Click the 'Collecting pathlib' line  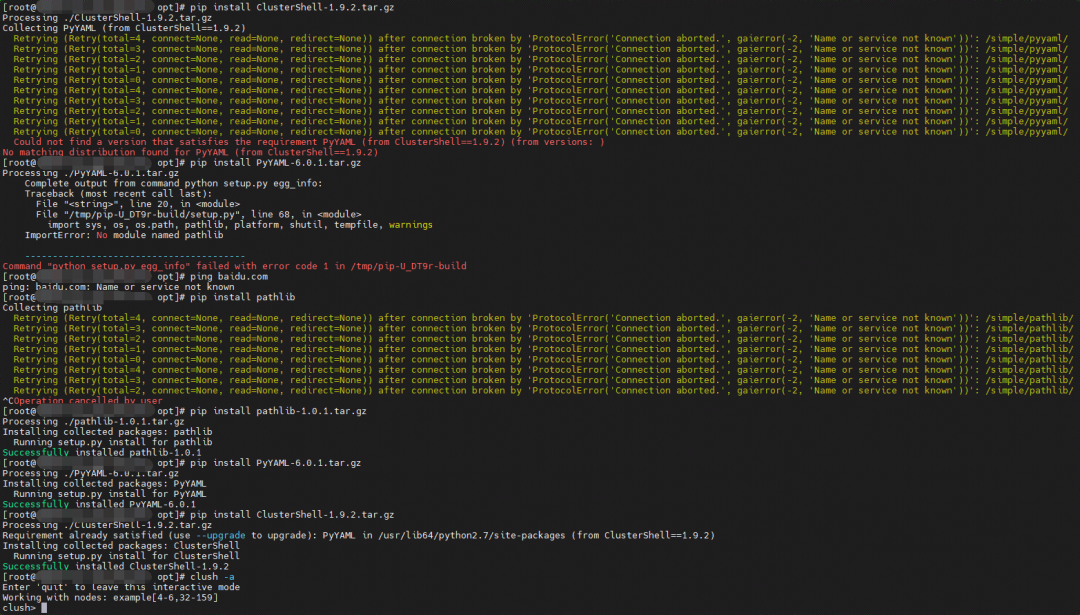coord(52,307)
